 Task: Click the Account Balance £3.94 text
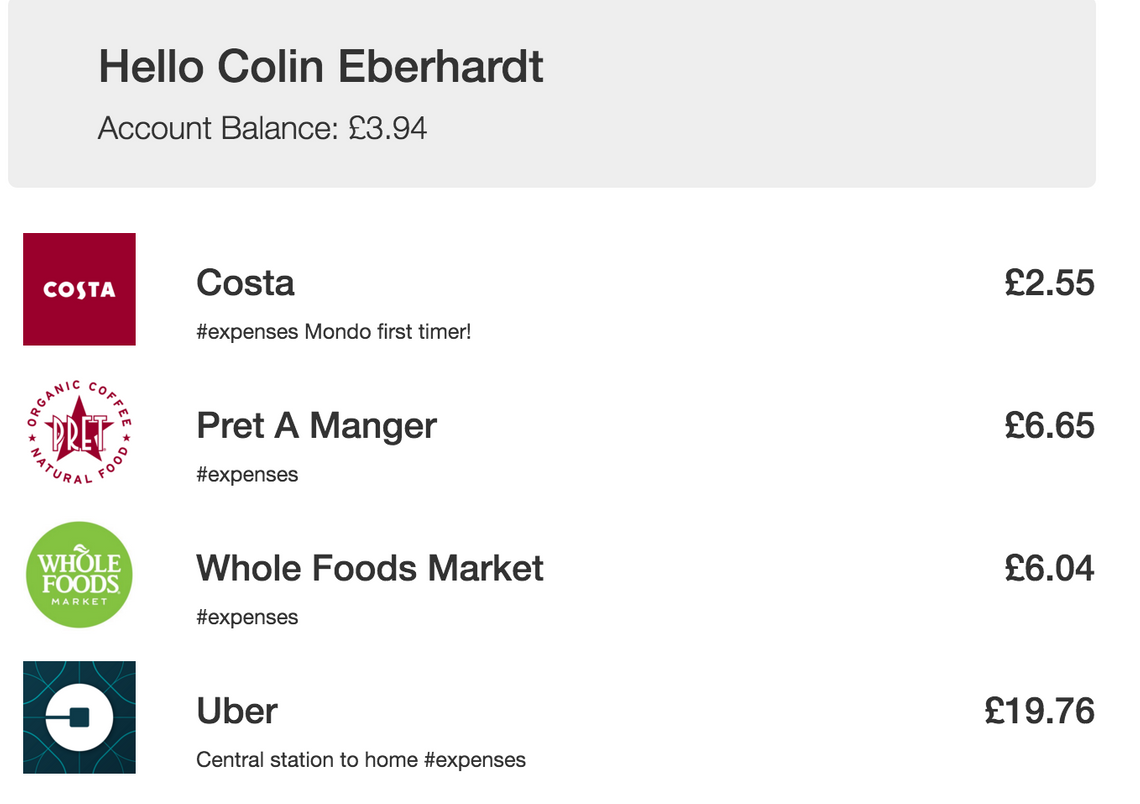(x=262, y=129)
